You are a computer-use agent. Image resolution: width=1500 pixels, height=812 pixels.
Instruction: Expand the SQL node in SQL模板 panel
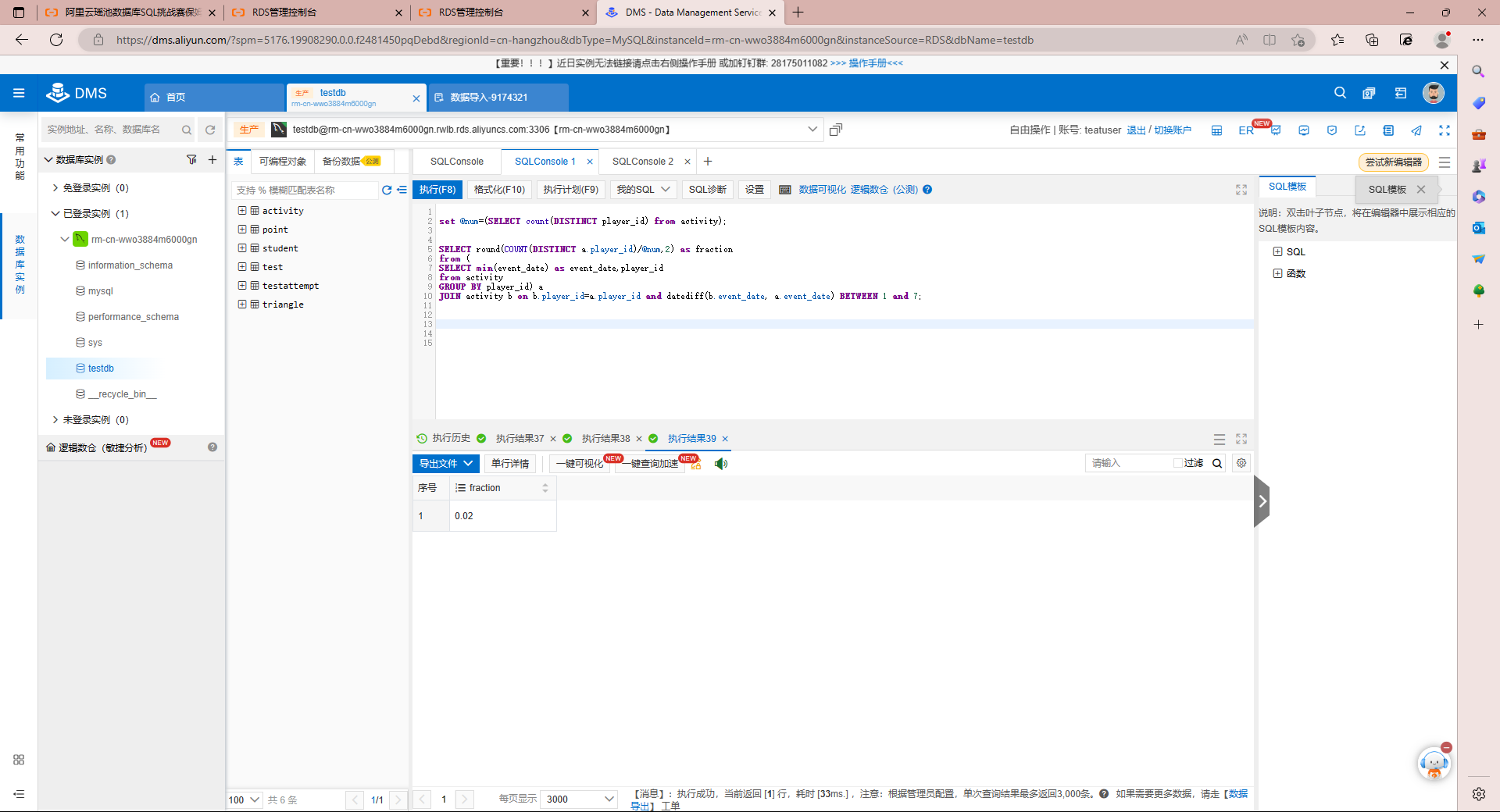[x=1277, y=251]
